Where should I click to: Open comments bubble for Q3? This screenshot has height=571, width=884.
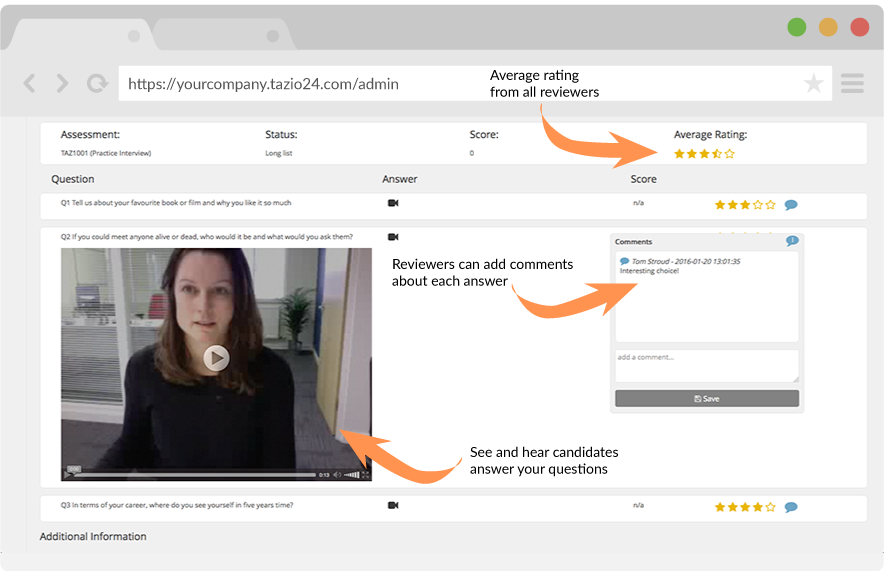pyautogui.click(x=791, y=507)
